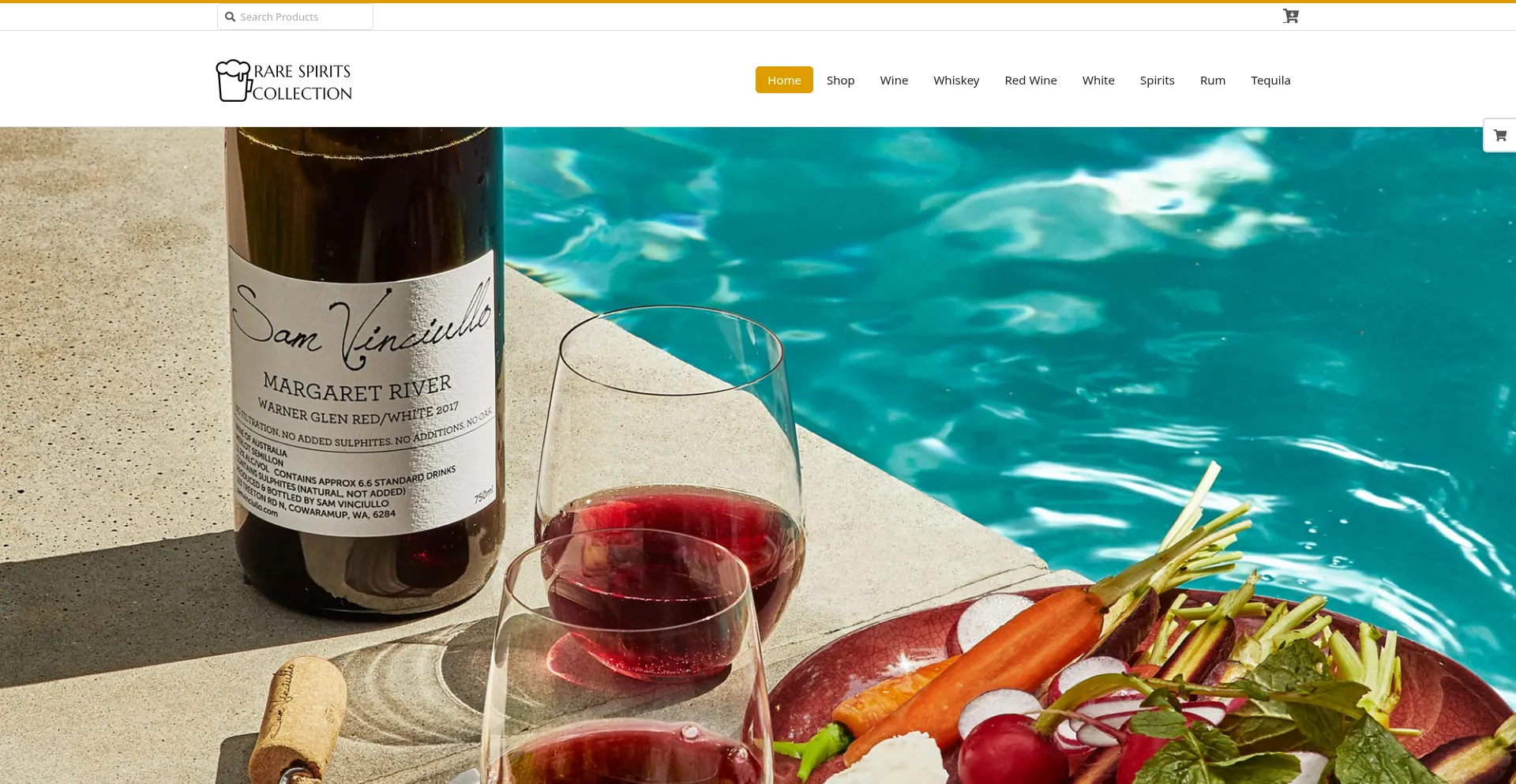Image resolution: width=1516 pixels, height=784 pixels.
Task: Select the Red Wine menu link
Action: 1030,80
